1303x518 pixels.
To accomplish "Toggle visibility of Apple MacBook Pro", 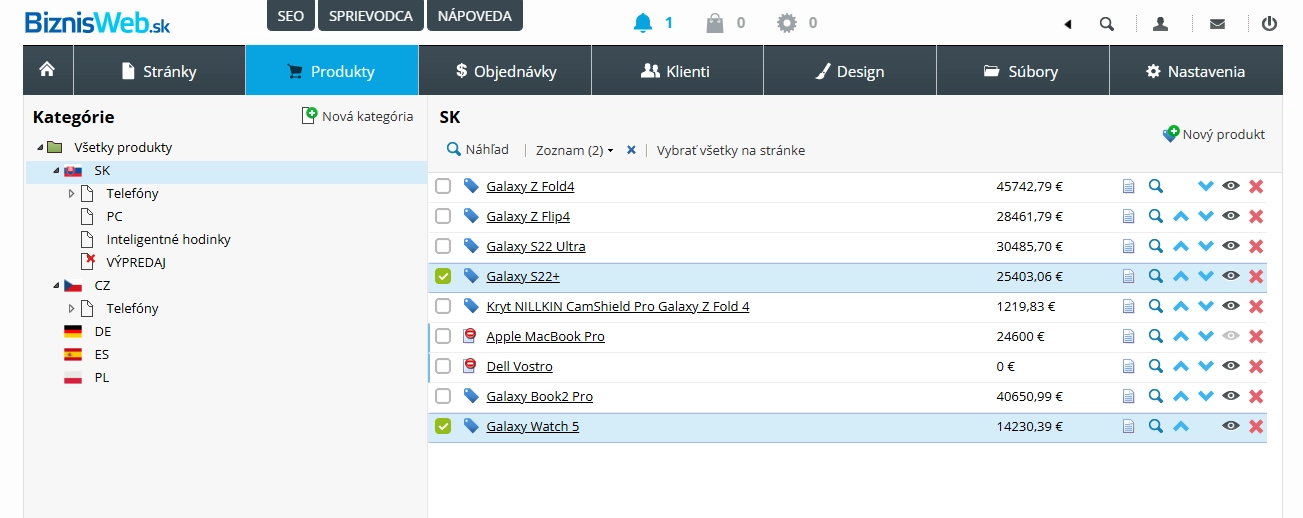I will (x=1231, y=336).
